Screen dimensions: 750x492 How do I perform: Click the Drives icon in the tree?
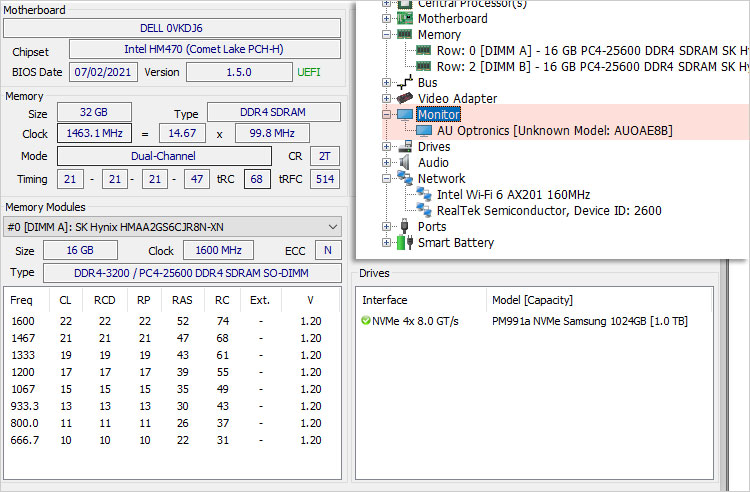coord(405,146)
